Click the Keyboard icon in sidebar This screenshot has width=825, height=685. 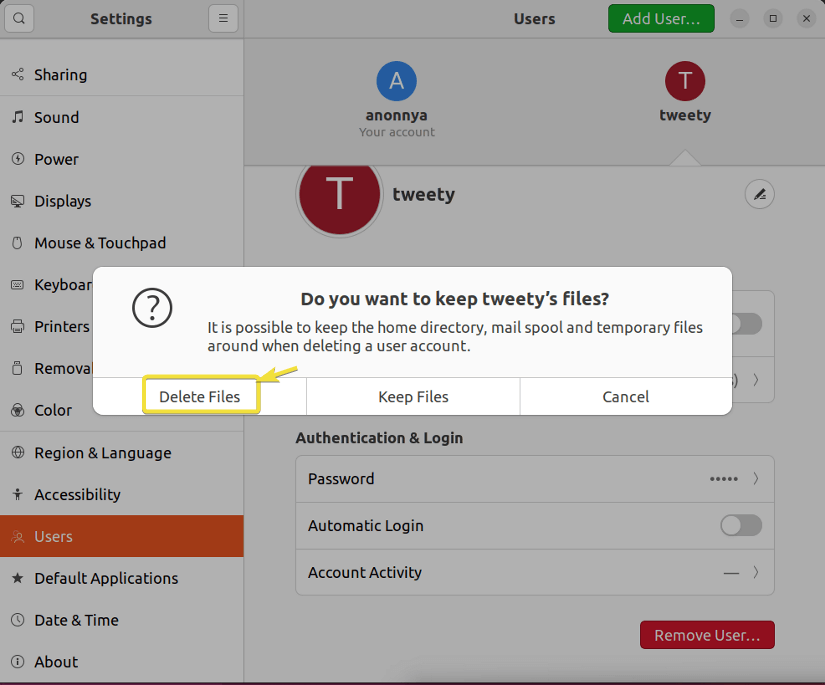click(18, 285)
